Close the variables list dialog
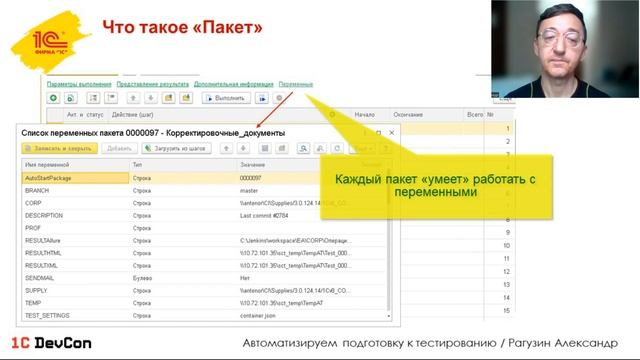This screenshot has width=640, height=360. pos(392,133)
